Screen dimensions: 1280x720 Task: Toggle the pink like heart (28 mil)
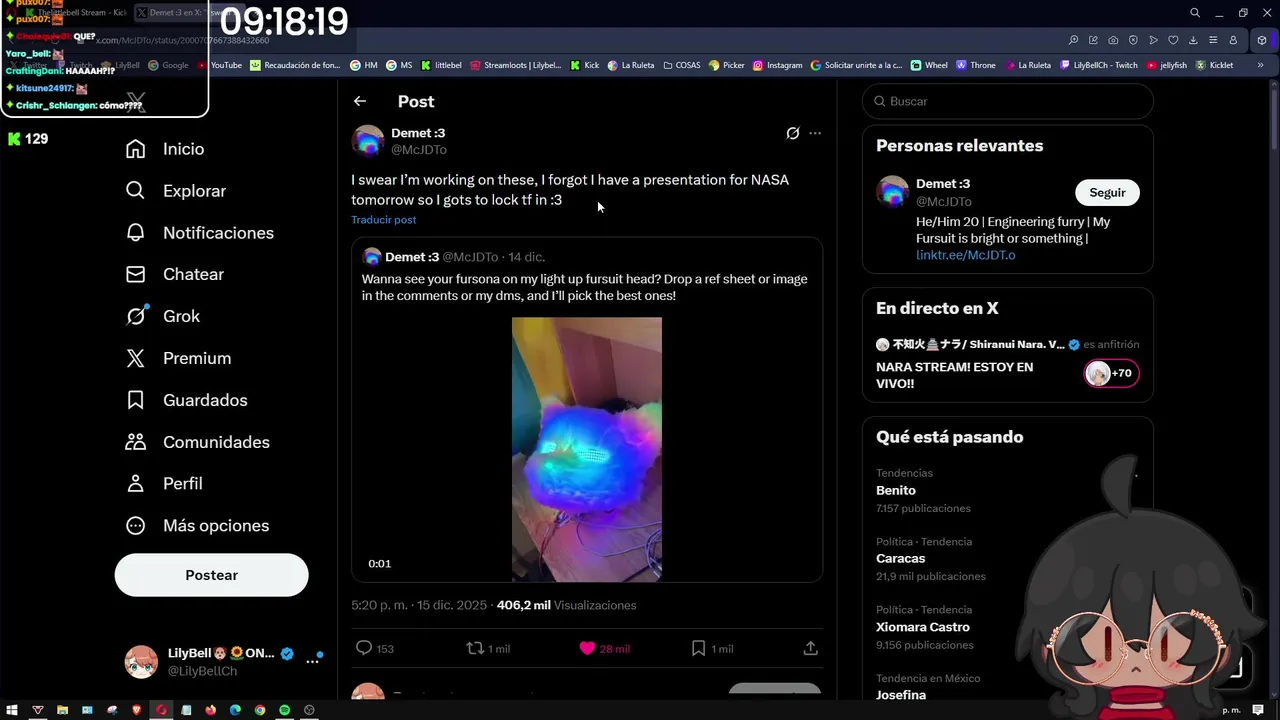[587, 648]
